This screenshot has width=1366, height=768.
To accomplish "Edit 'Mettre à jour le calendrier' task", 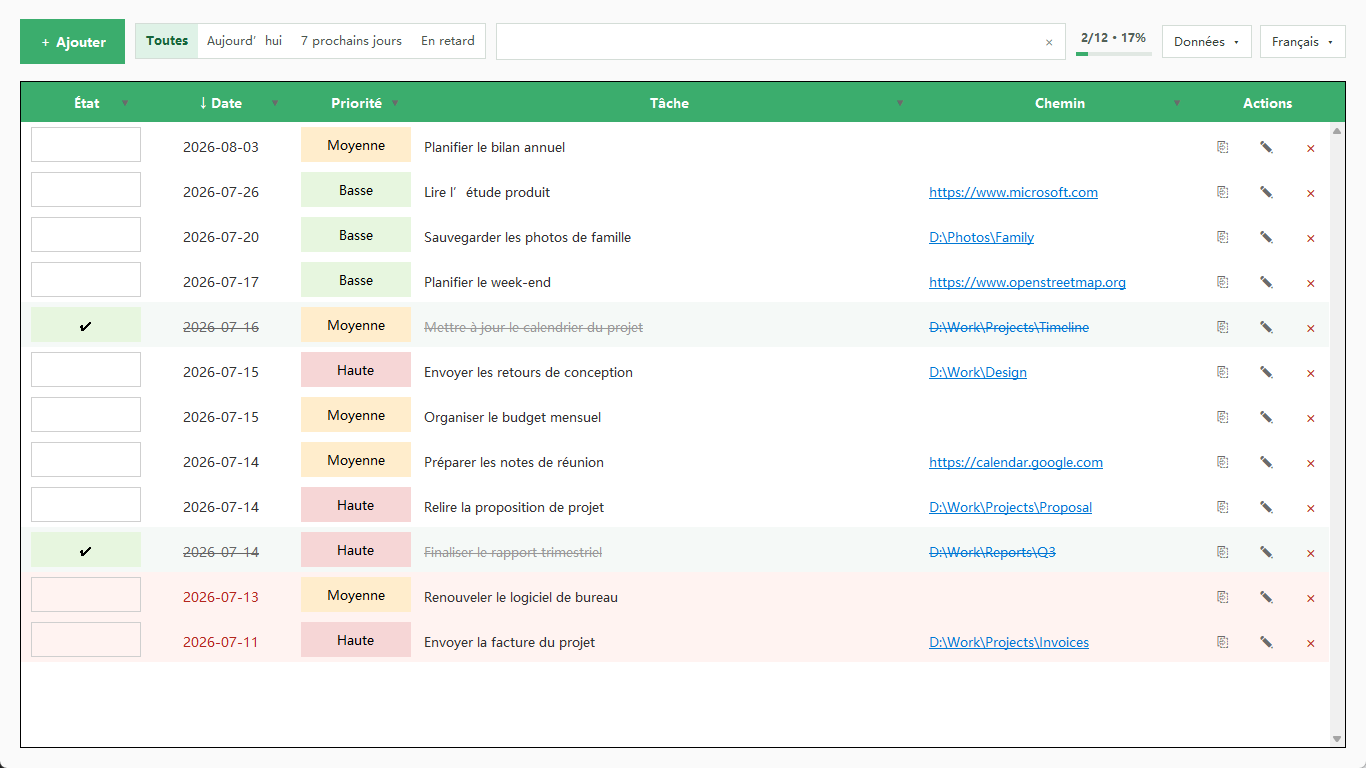I will point(1266,327).
